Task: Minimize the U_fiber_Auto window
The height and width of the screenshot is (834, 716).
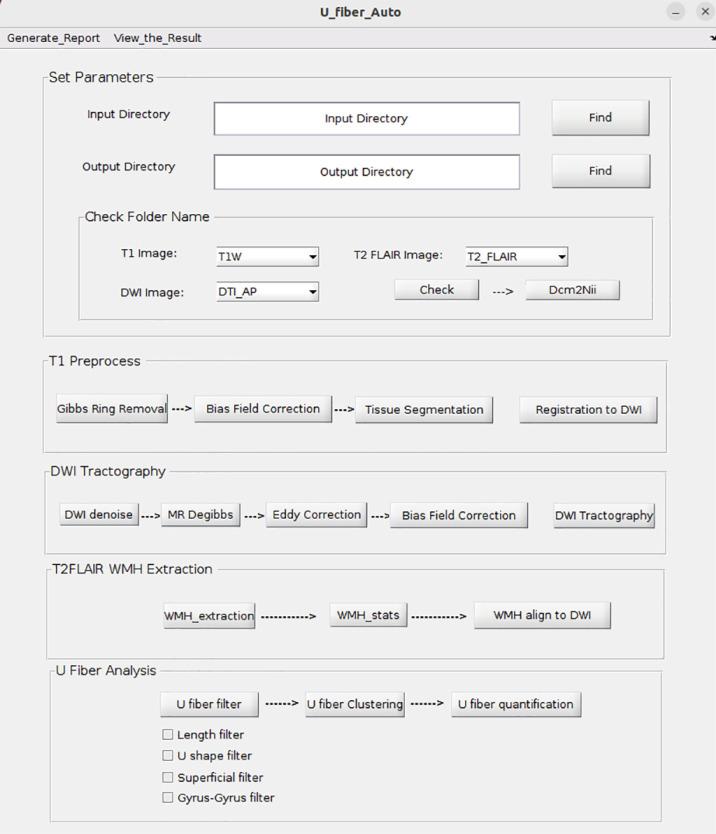Action: coord(677,12)
